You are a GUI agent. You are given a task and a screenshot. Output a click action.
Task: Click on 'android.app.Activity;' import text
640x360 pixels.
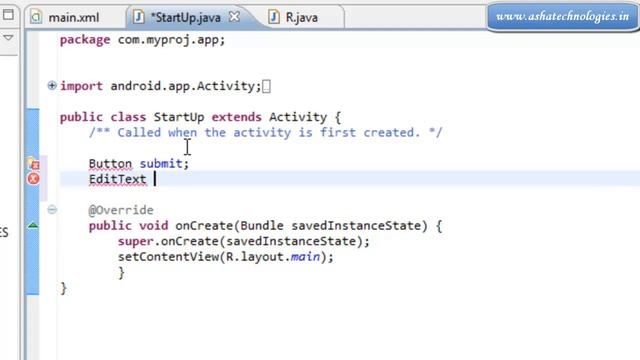[x=186, y=86]
